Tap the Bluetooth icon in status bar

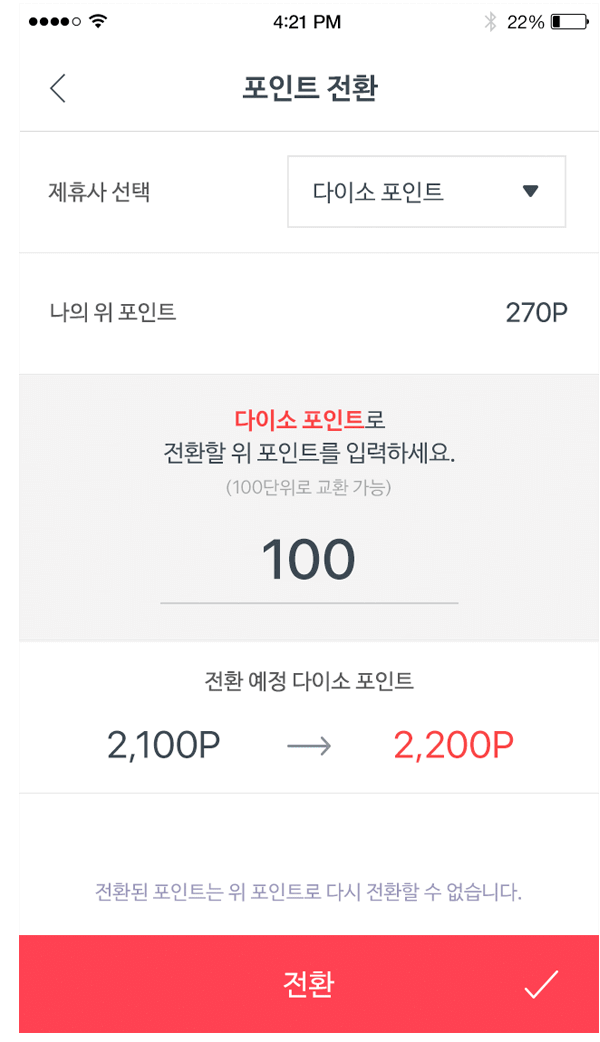[x=490, y=22]
